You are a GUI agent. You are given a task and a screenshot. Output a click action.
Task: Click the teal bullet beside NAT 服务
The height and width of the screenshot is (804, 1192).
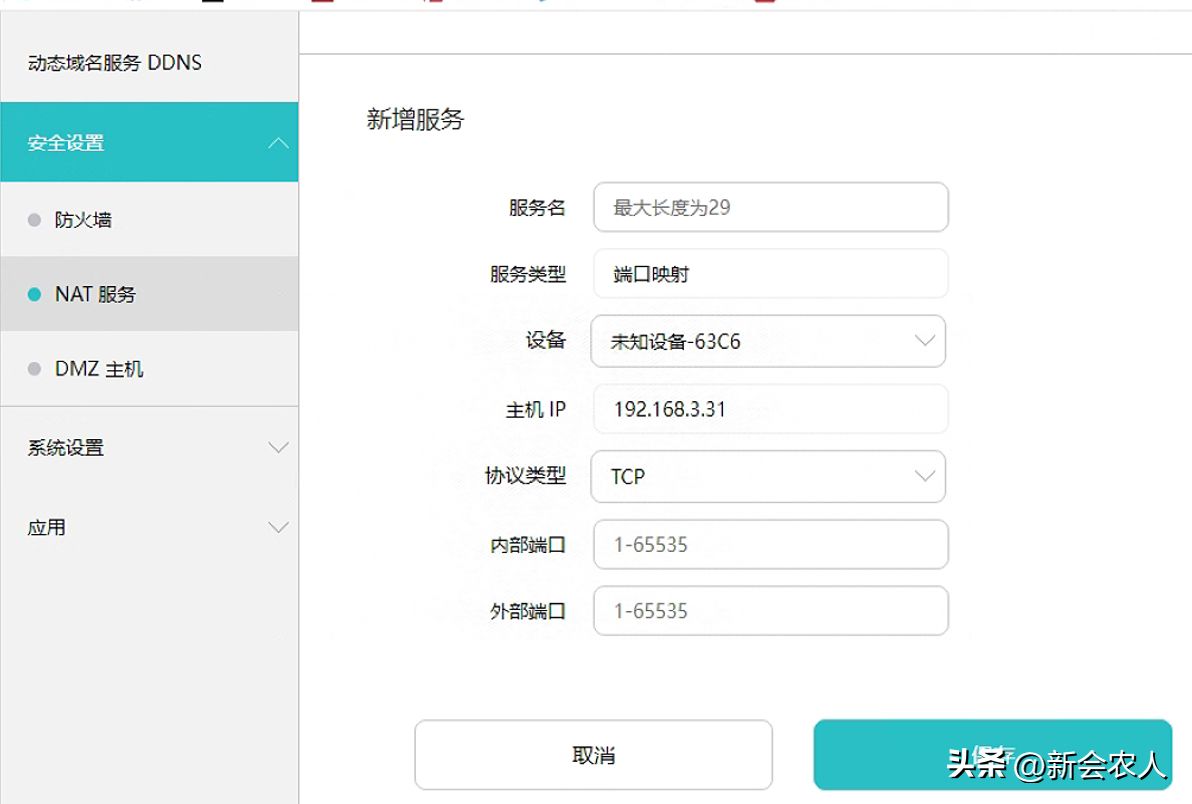click(35, 295)
